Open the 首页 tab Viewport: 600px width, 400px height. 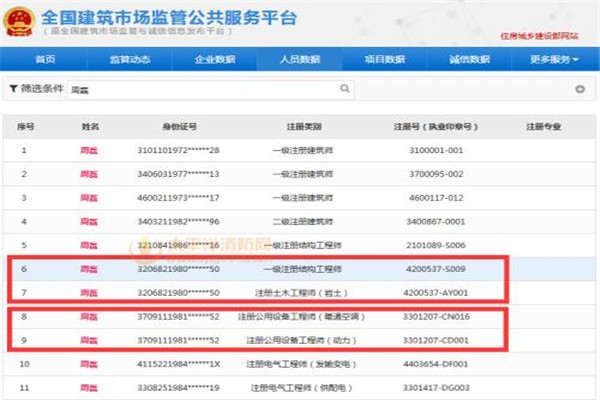click(44, 60)
